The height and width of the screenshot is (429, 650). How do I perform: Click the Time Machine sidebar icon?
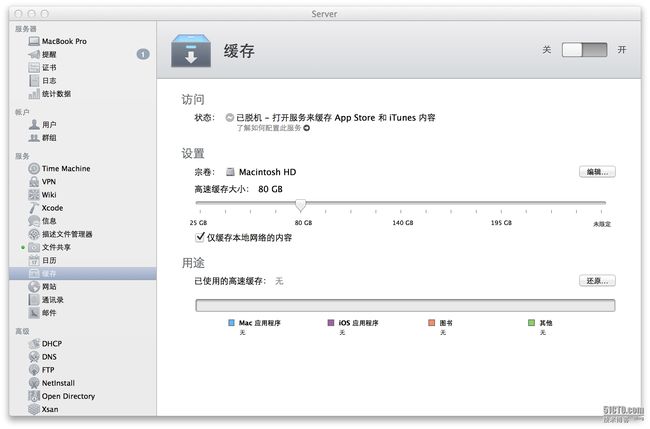(34, 169)
